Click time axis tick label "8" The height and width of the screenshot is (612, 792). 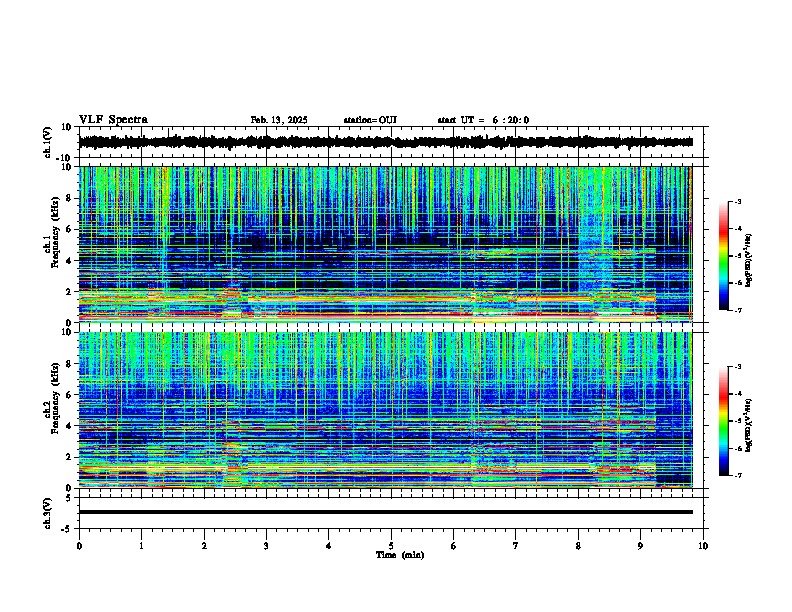tap(578, 546)
